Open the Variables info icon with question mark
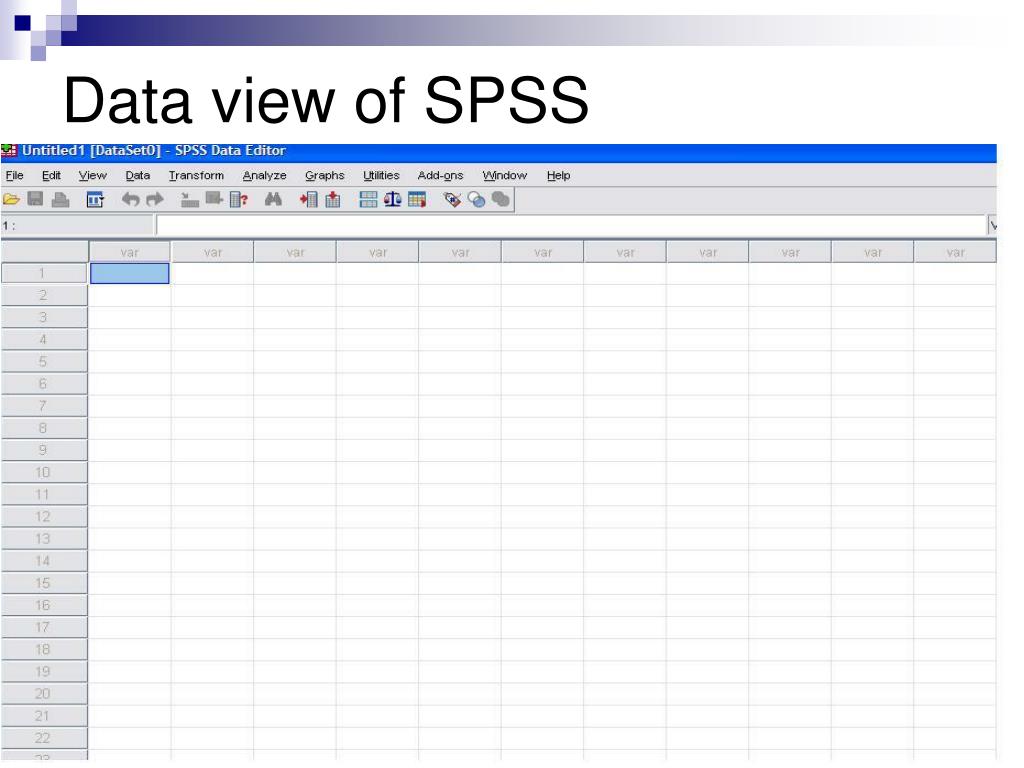The width and height of the screenshot is (1024, 768). (238, 200)
